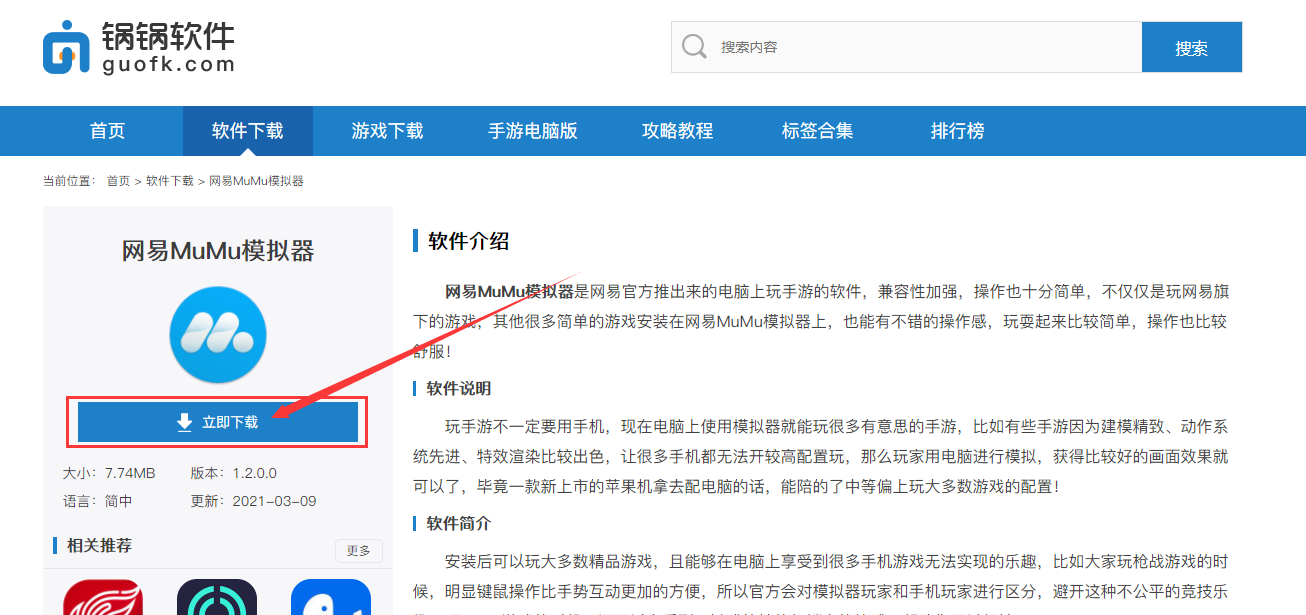
Task: Click 首页 breadcrumb link
Action: click(118, 181)
